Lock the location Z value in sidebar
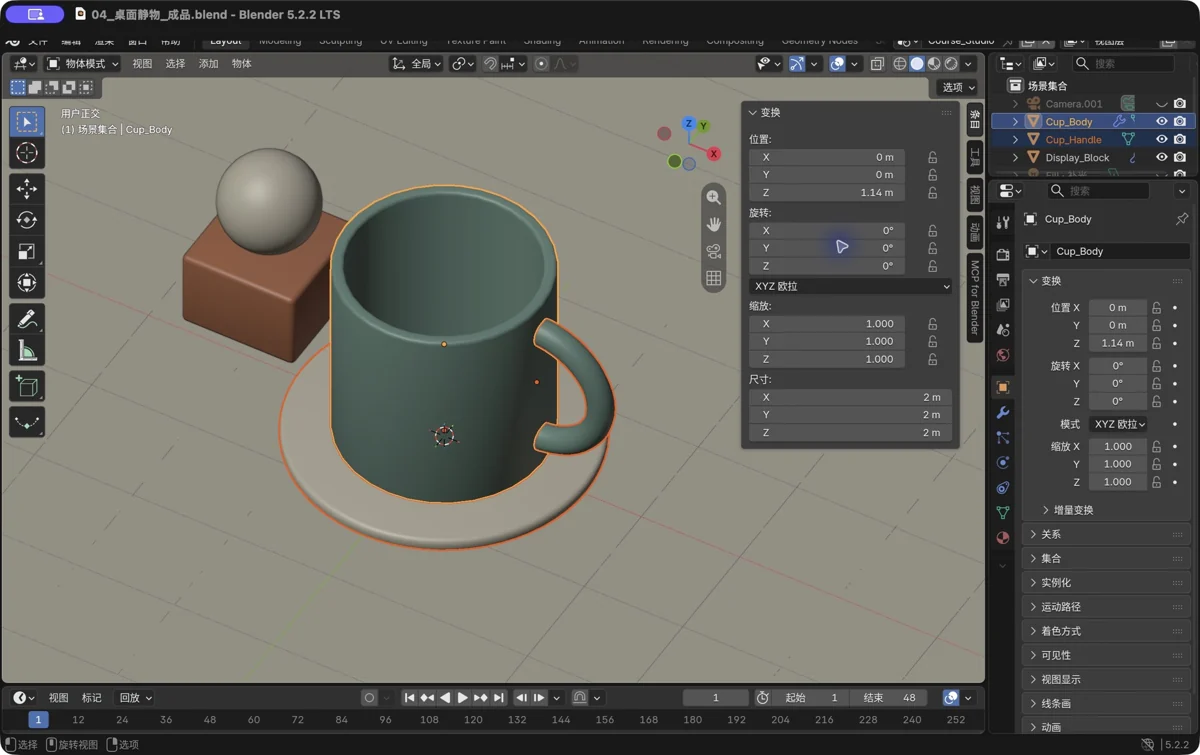The image size is (1200, 755). click(x=932, y=193)
